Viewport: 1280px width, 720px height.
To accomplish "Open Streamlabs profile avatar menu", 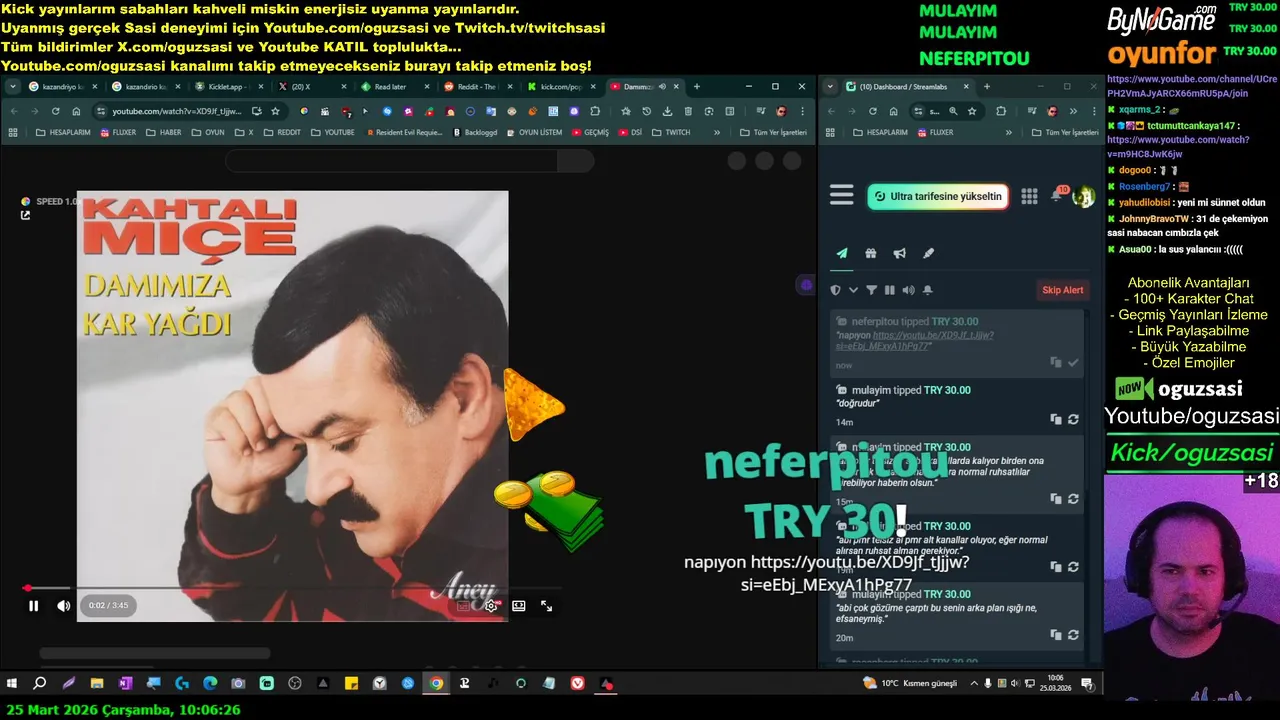I will coord(1083,196).
